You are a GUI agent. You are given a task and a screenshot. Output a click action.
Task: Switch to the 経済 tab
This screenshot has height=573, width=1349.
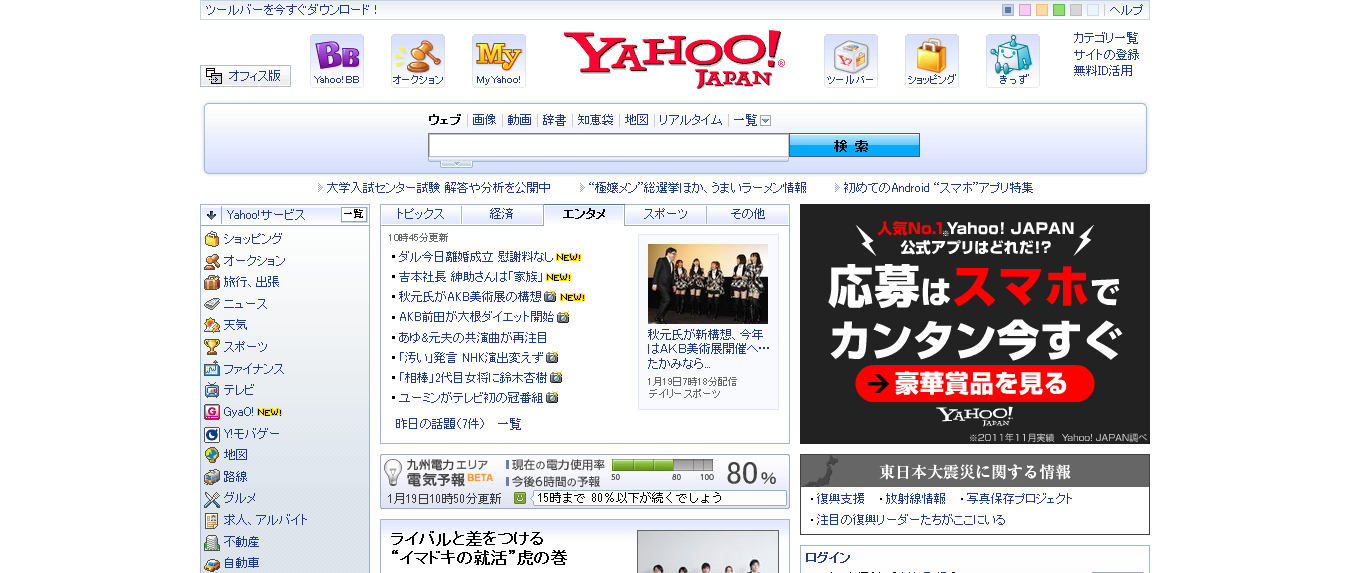tap(502, 214)
